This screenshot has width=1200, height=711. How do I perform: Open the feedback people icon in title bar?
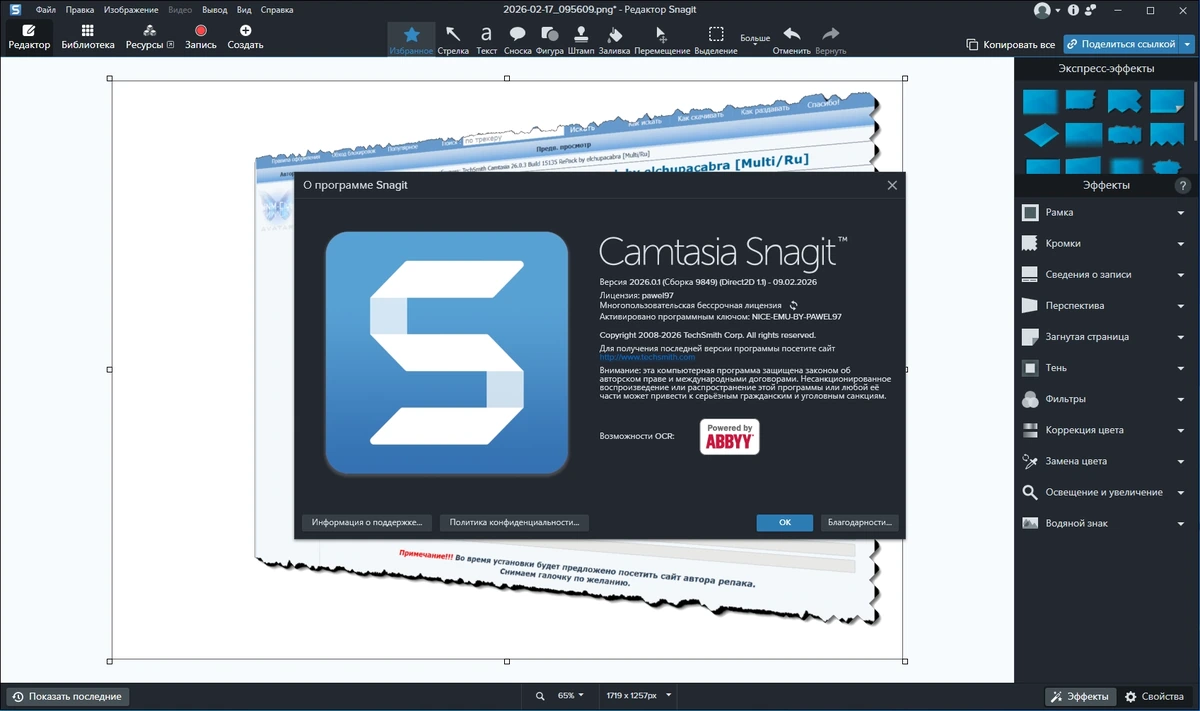click(x=1092, y=11)
